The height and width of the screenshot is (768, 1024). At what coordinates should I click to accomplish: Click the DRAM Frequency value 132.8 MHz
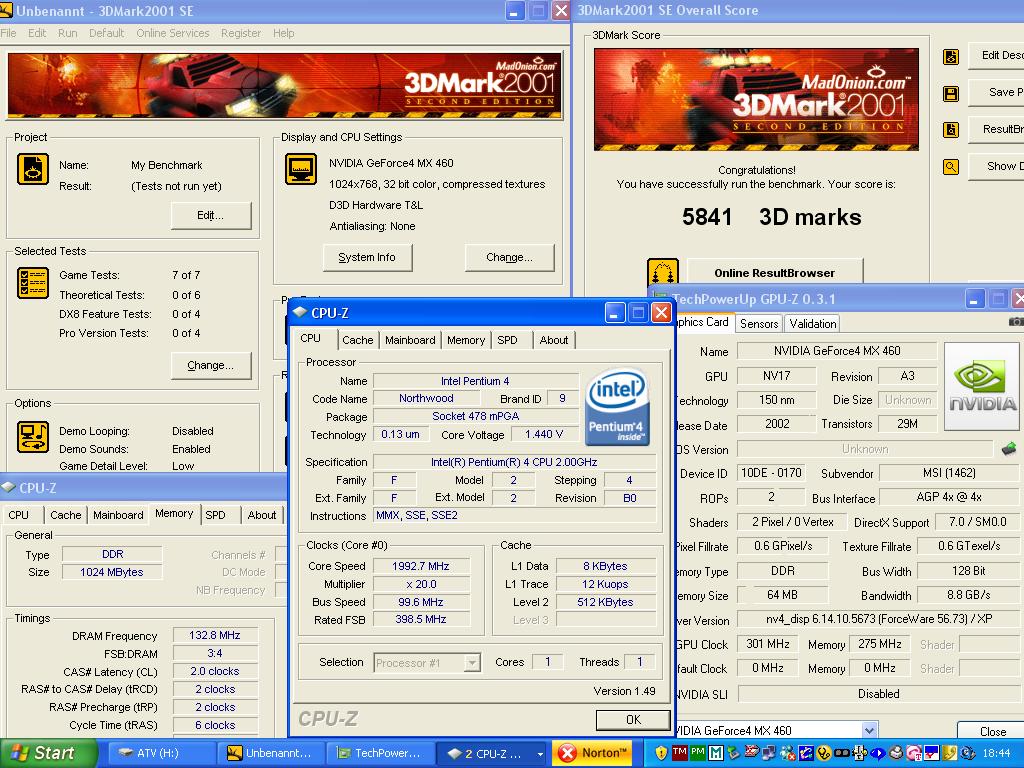(x=215, y=635)
